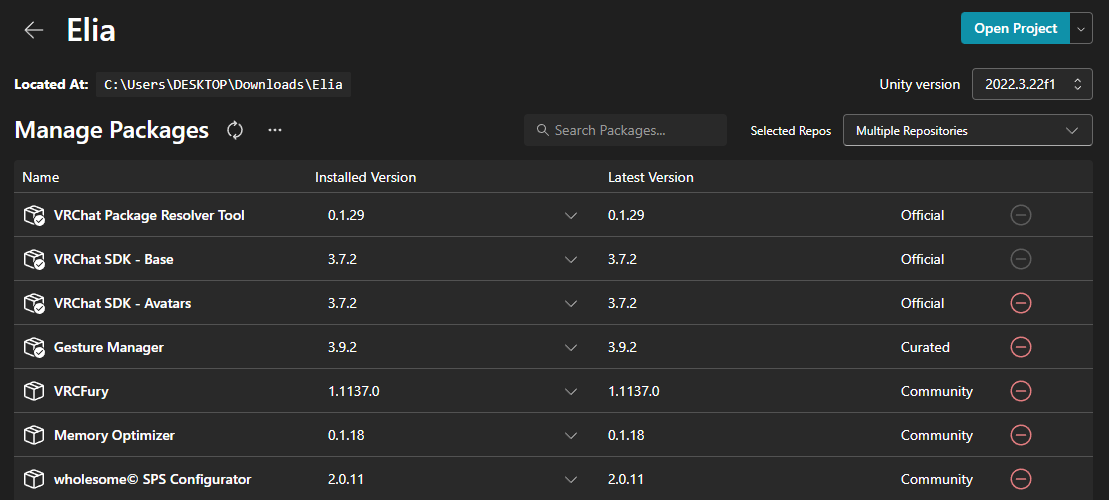Open the Unity version selector 2022.3.22f1

(x=1032, y=84)
